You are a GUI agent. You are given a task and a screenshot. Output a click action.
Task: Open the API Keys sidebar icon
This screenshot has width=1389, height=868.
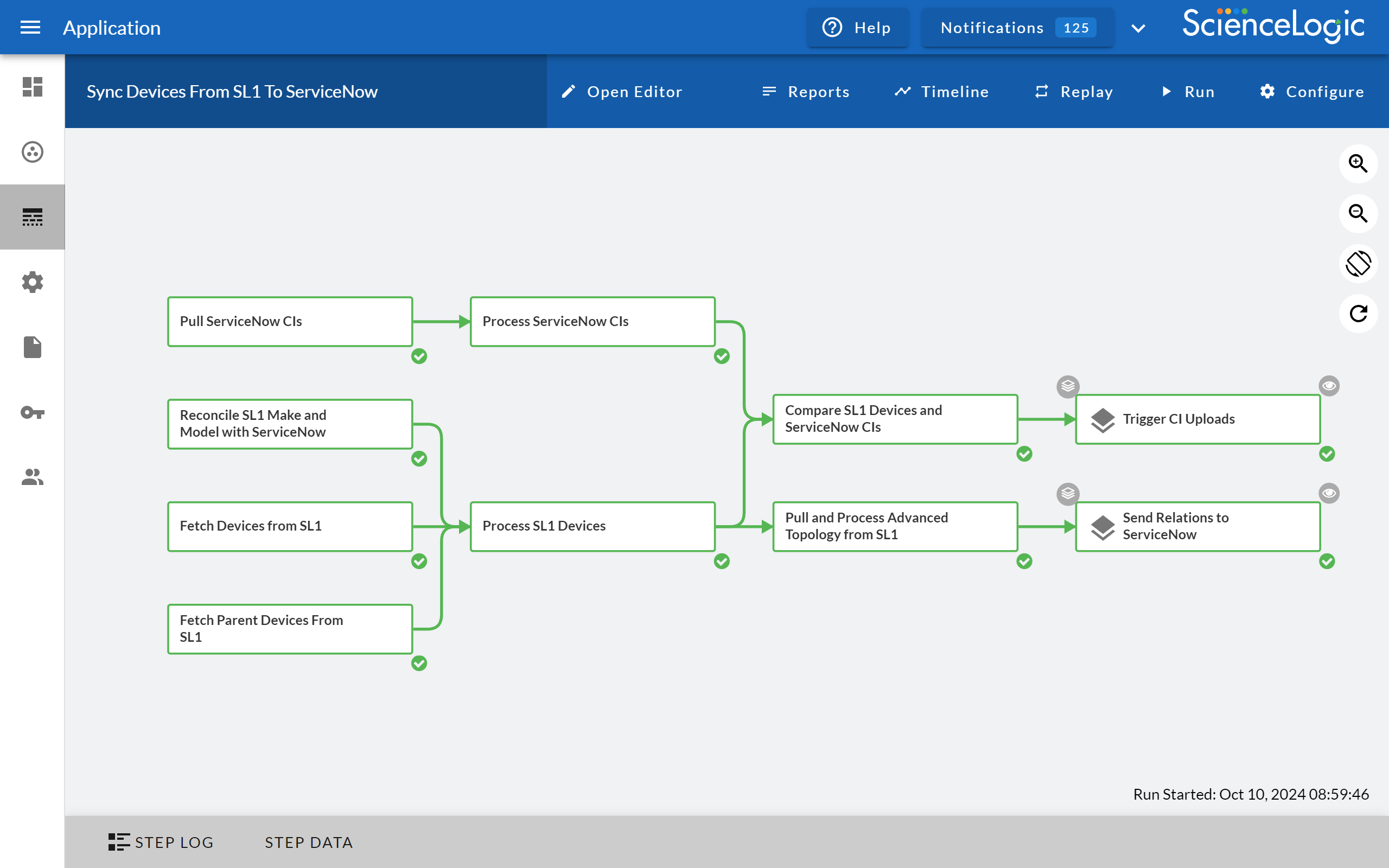click(32, 413)
